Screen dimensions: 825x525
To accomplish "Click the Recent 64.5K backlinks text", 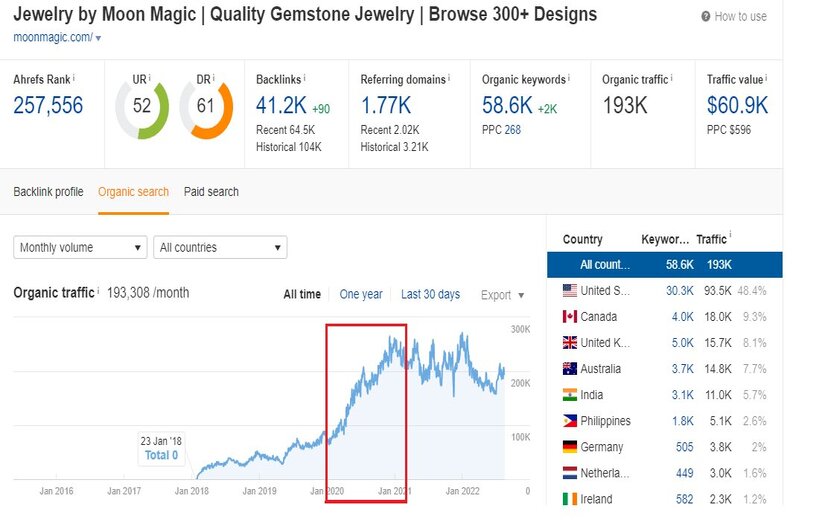I will [285, 130].
